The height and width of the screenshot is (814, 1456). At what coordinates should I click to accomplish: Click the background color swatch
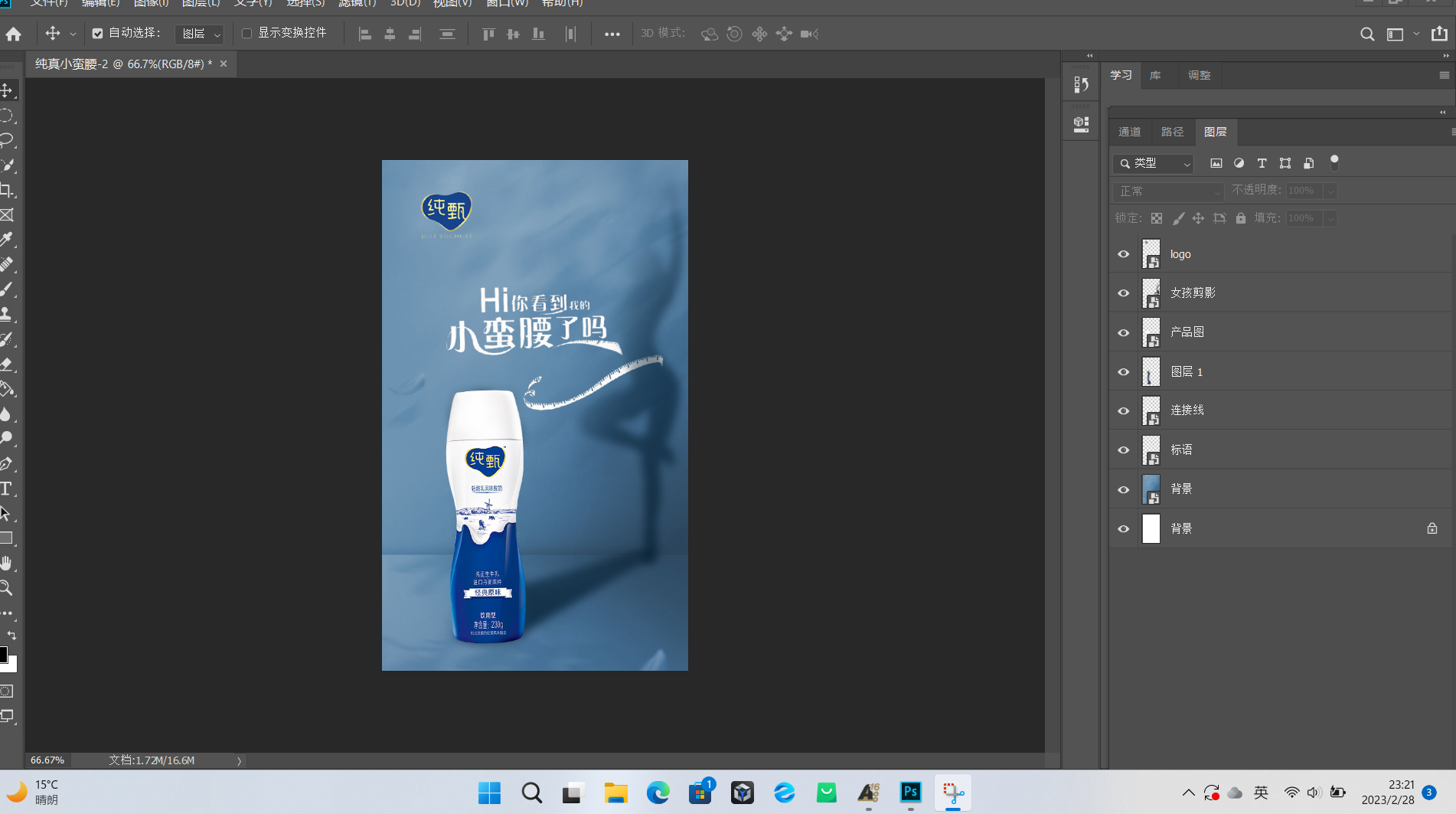[x=12, y=665]
